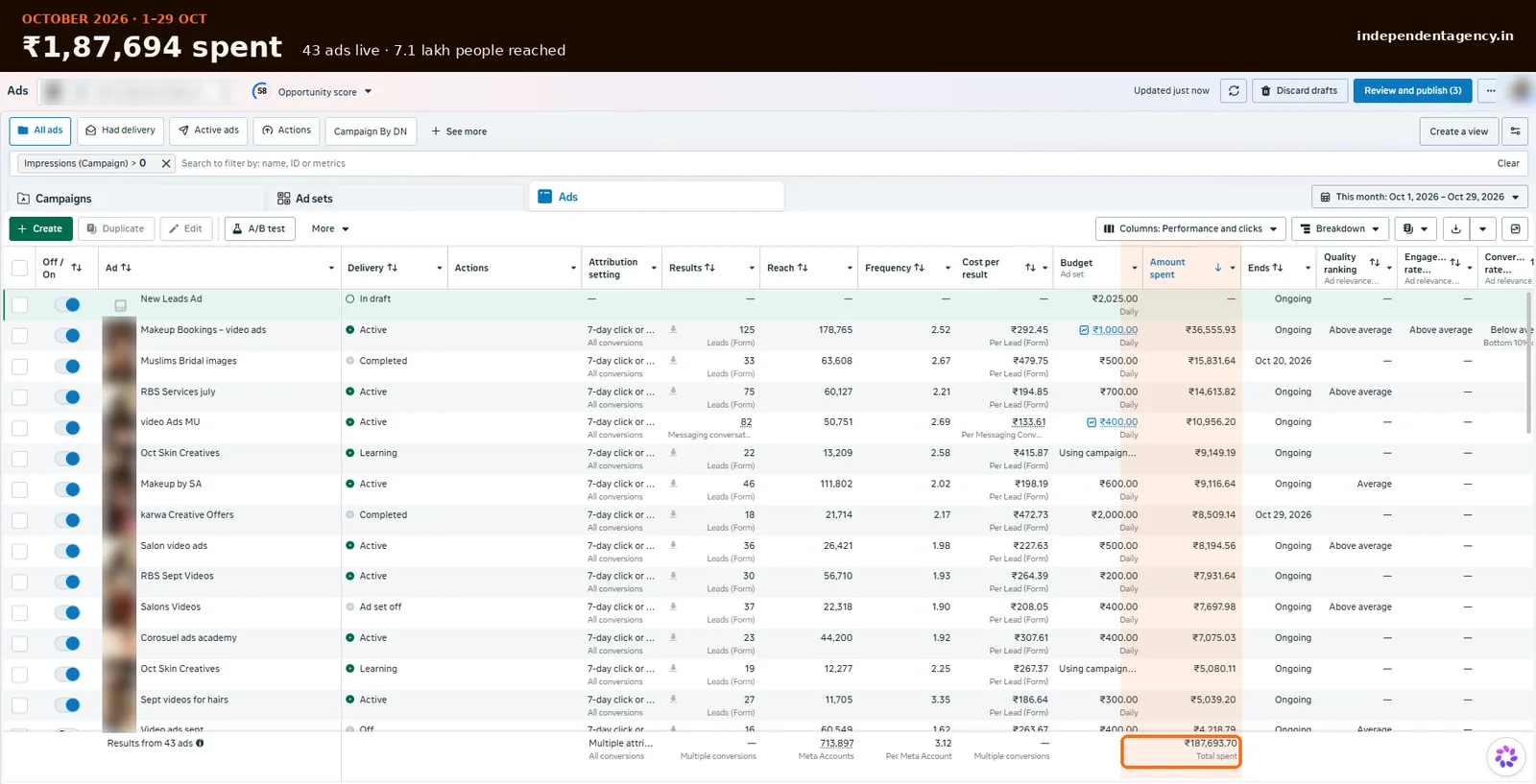Open Columns: Performance and clicks dropdown
This screenshot has width=1536, height=784.
point(1190,228)
